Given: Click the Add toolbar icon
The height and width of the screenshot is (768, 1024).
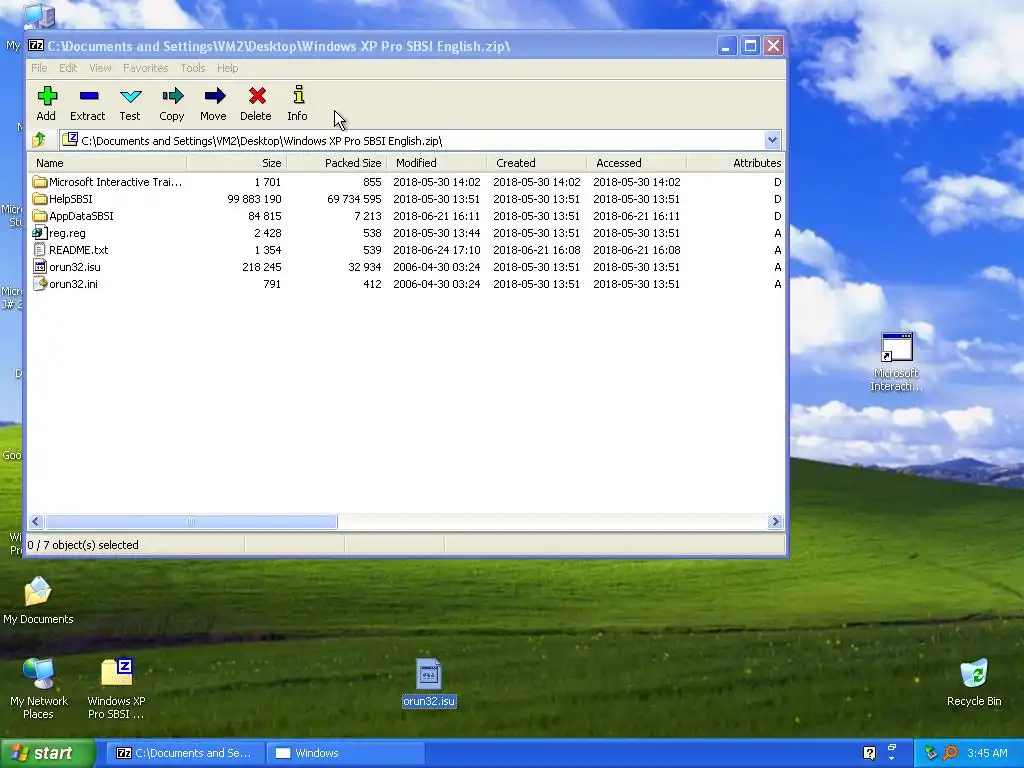Looking at the screenshot, I should click(46, 96).
